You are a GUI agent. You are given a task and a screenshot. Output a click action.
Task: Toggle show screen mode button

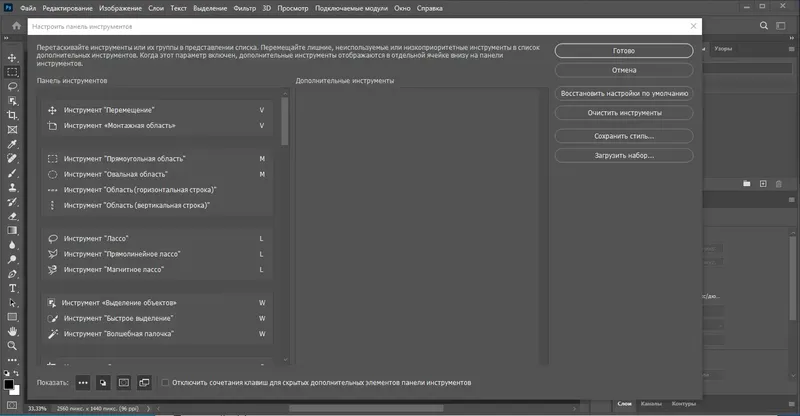pos(144,382)
